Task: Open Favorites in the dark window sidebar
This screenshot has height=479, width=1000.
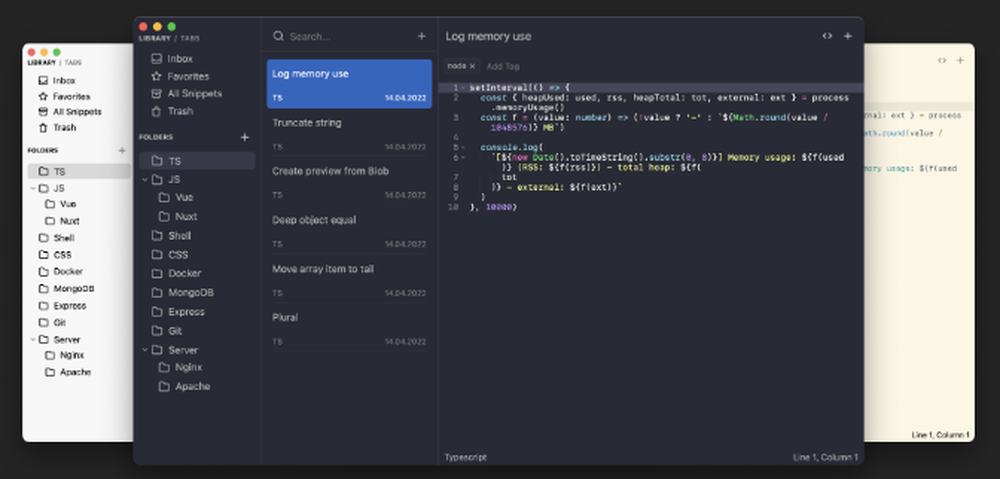Action: [180, 77]
